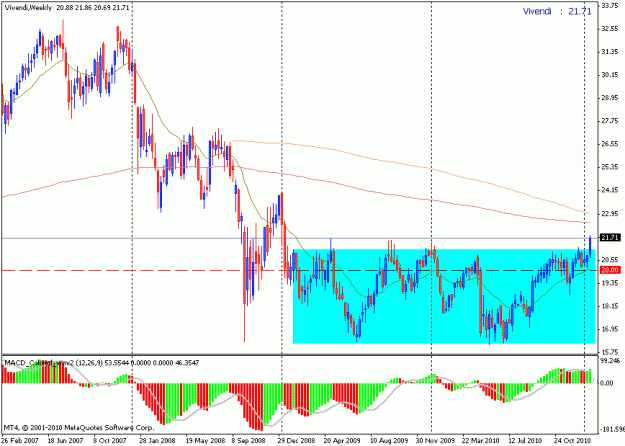Click the 32.55 price axis label
The width and height of the screenshot is (625, 446).
click(610, 29)
